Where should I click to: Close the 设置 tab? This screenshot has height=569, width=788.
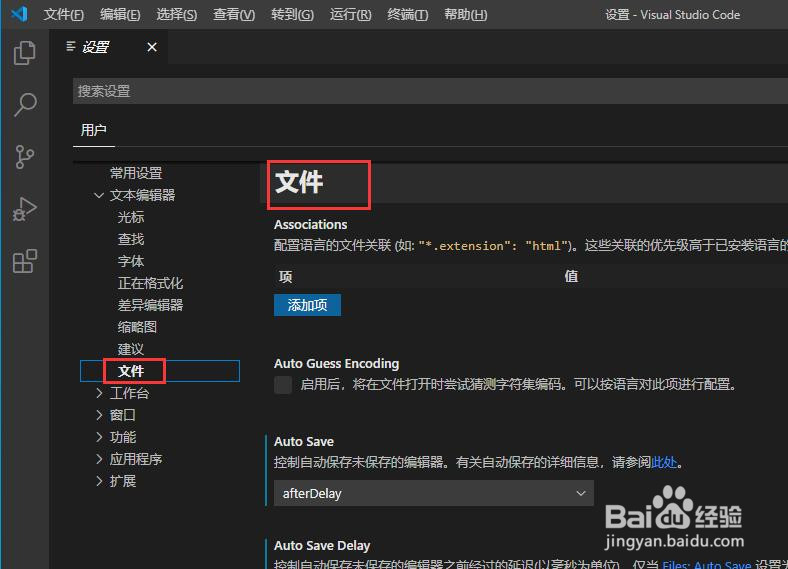point(152,47)
